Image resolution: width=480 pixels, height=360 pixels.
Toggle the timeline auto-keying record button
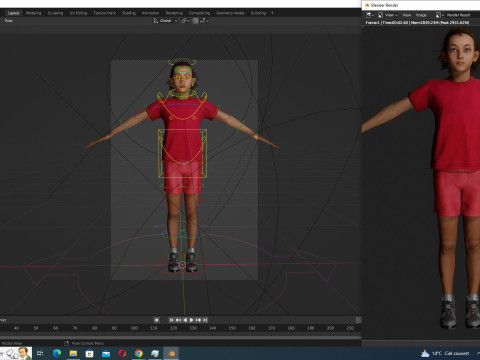(x=156, y=320)
